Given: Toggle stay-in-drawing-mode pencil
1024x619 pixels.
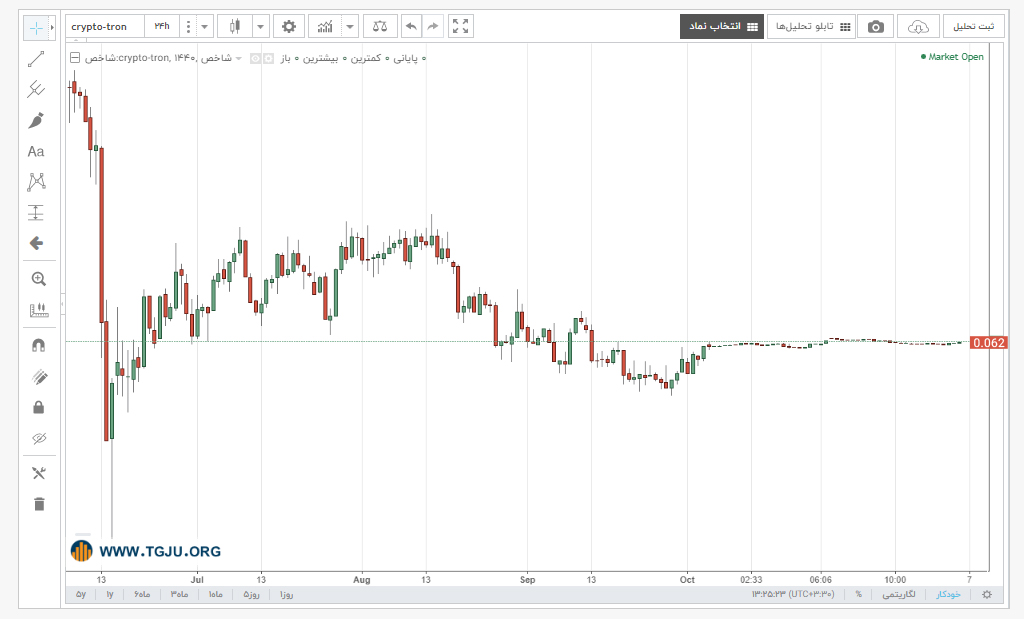Looking at the screenshot, I should (x=39, y=377).
